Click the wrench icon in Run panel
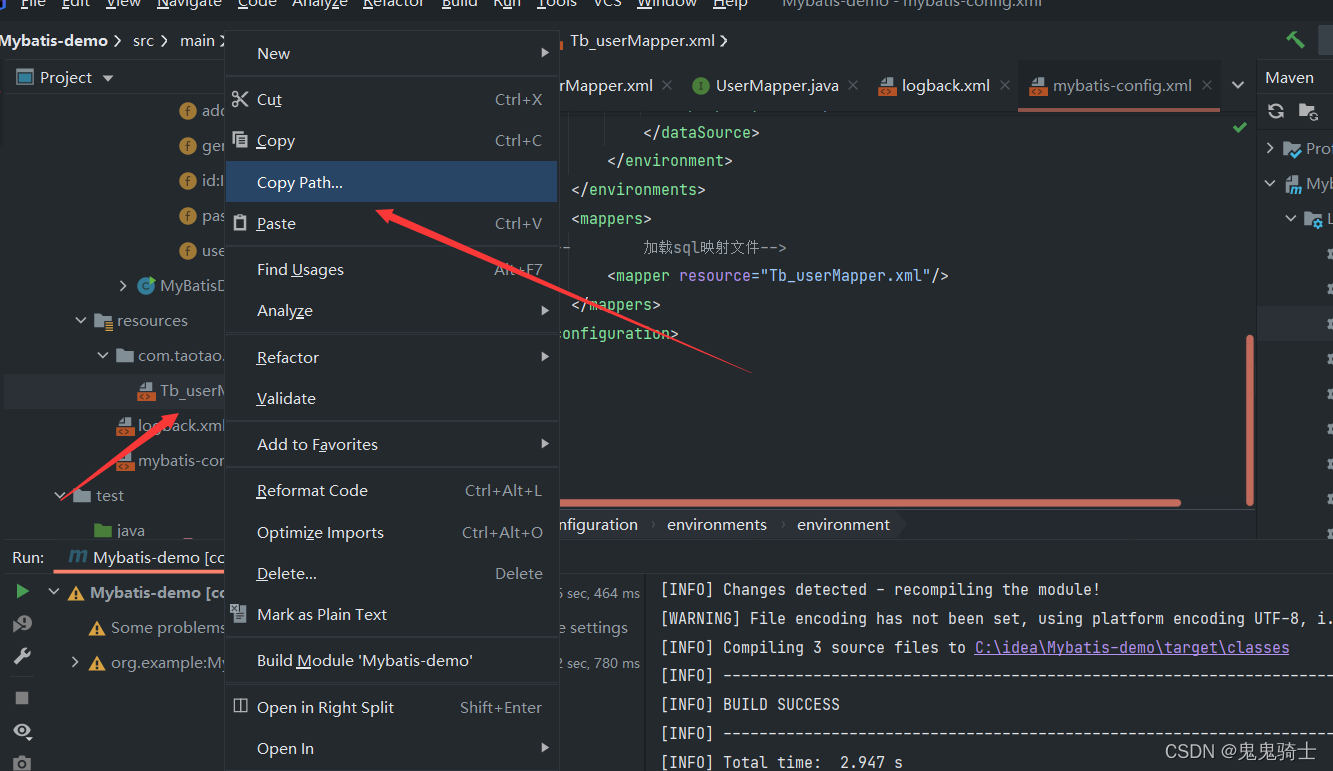 coord(22,657)
